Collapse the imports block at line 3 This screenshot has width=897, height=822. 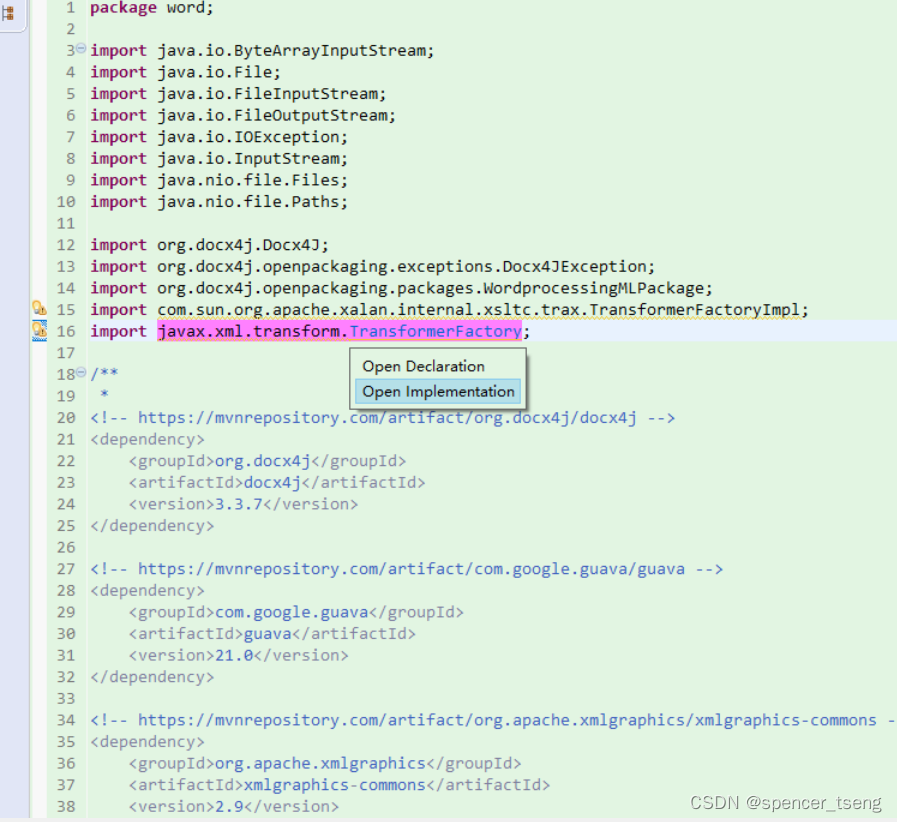80,50
